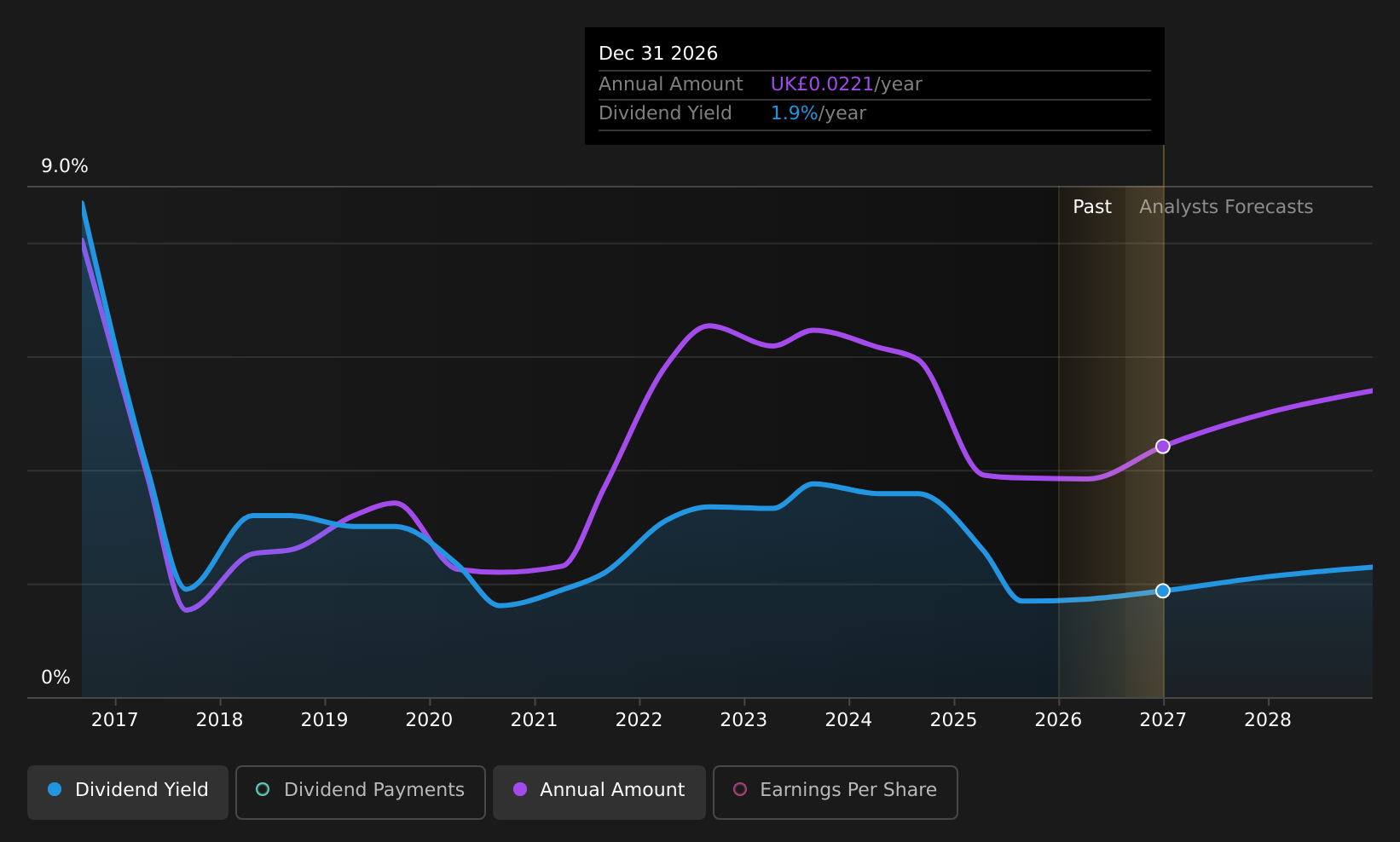Click the 2022 x-axis year label
This screenshot has height=842, width=1400.
click(x=639, y=720)
